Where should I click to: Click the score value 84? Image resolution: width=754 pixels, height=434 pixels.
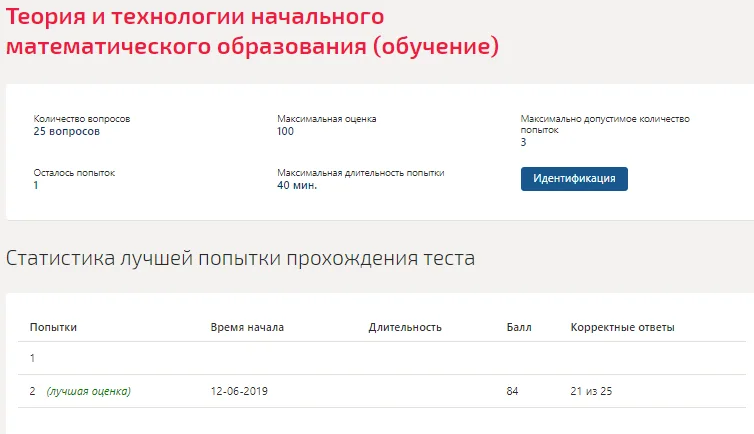click(x=512, y=391)
